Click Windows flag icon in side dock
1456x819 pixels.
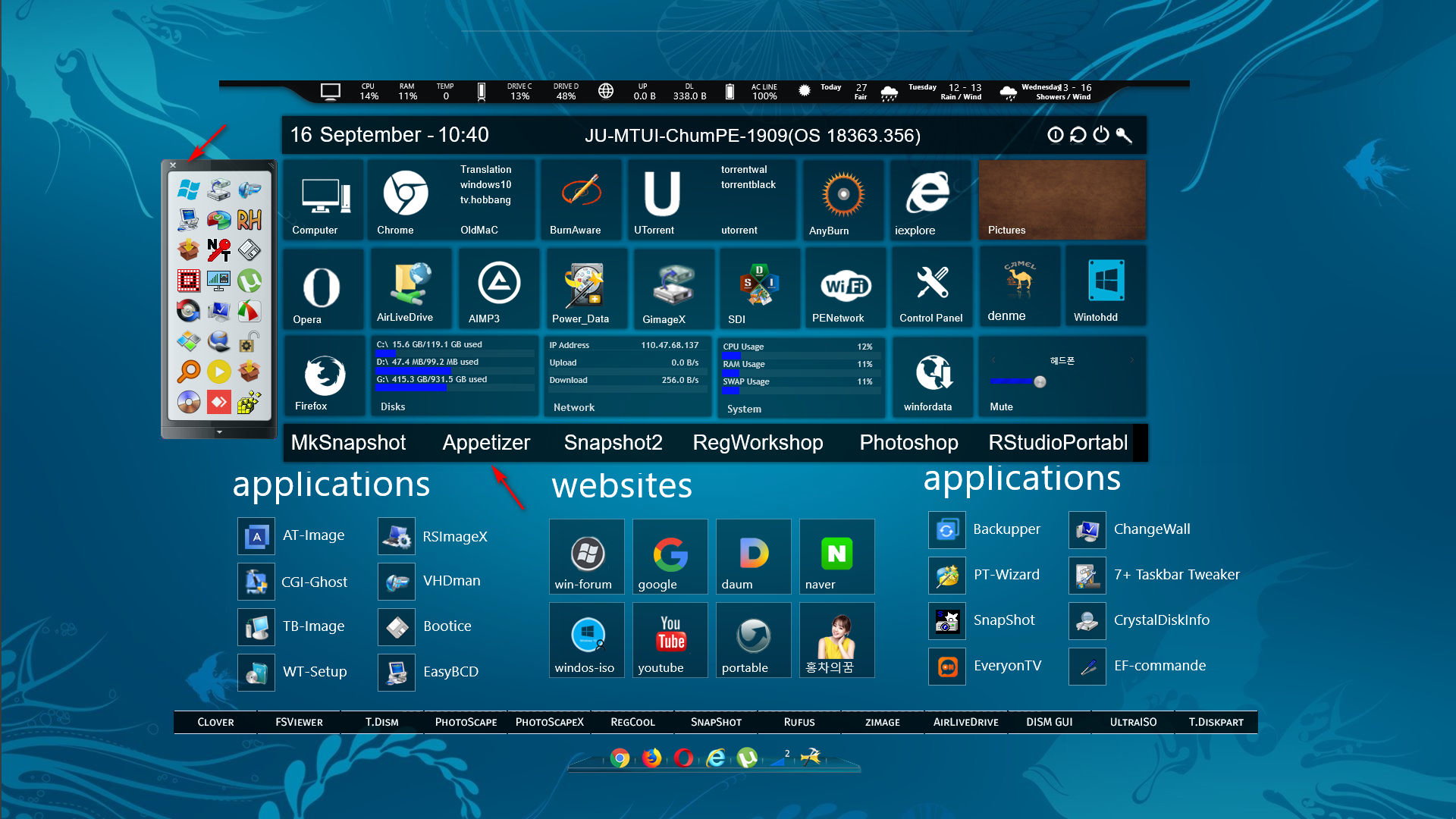(188, 190)
